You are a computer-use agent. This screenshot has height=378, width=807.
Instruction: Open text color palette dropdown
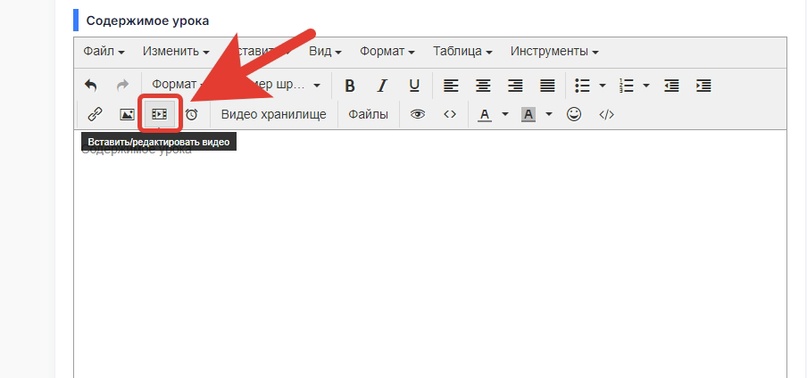click(x=505, y=114)
